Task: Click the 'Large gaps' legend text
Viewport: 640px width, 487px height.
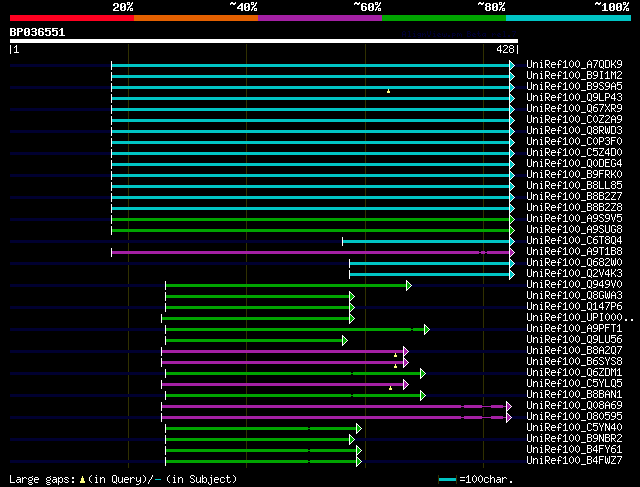Action: click(42, 479)
